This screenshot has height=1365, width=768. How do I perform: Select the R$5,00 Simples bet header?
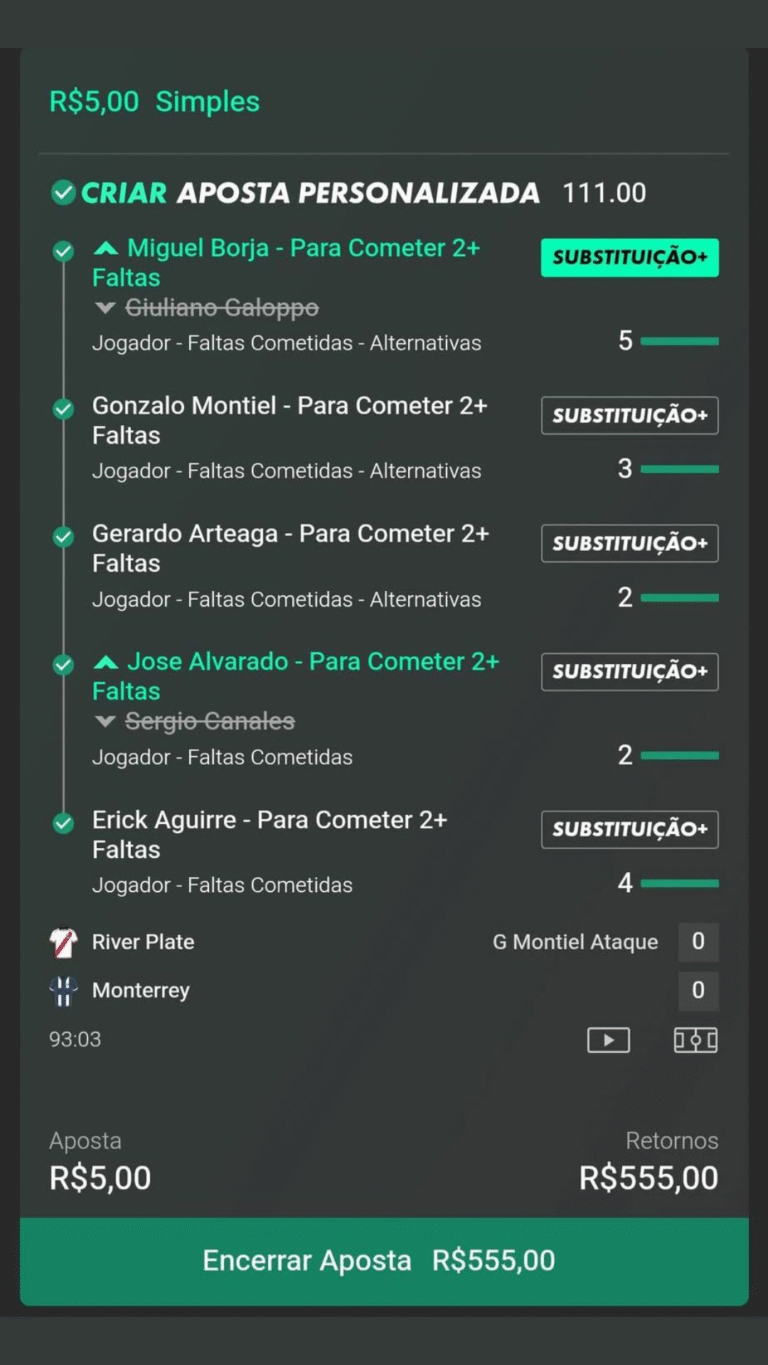[x=154, y=102]
